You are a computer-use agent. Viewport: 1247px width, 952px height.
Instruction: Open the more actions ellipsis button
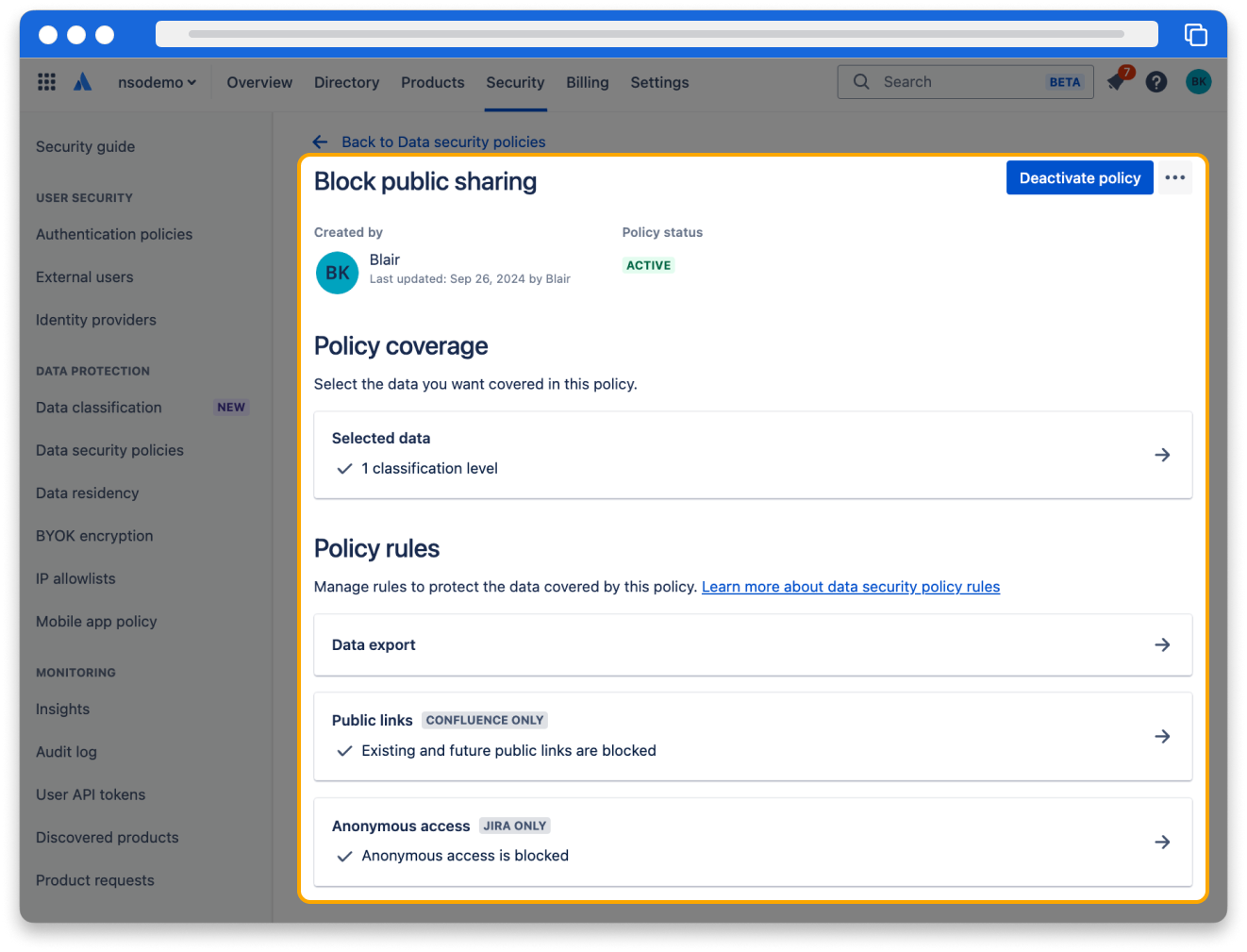tap(1174, 177)
